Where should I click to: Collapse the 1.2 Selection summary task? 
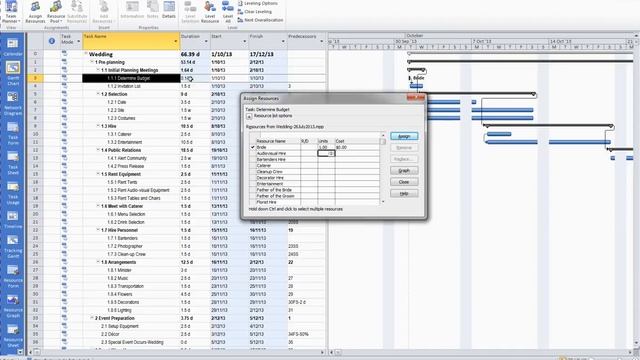tap(98, 94)
